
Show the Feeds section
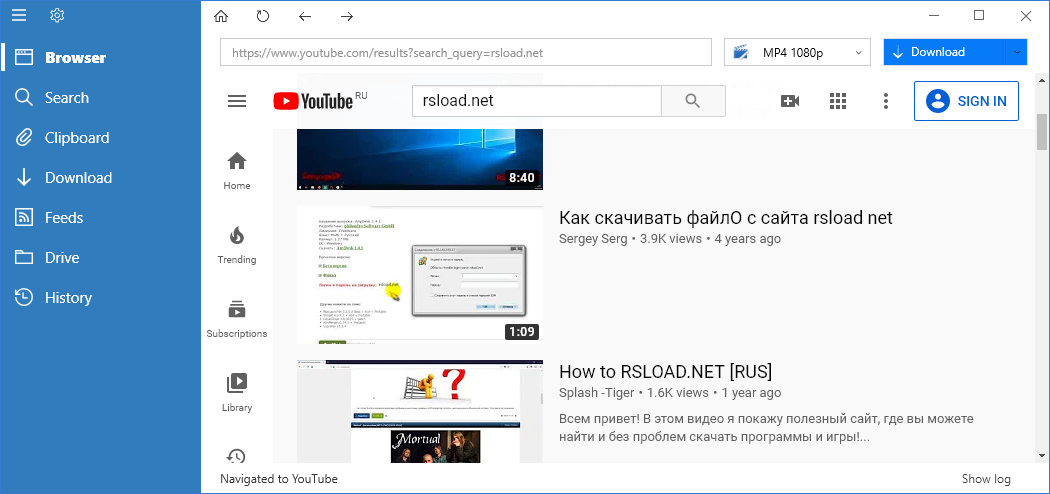pos(101,218)
